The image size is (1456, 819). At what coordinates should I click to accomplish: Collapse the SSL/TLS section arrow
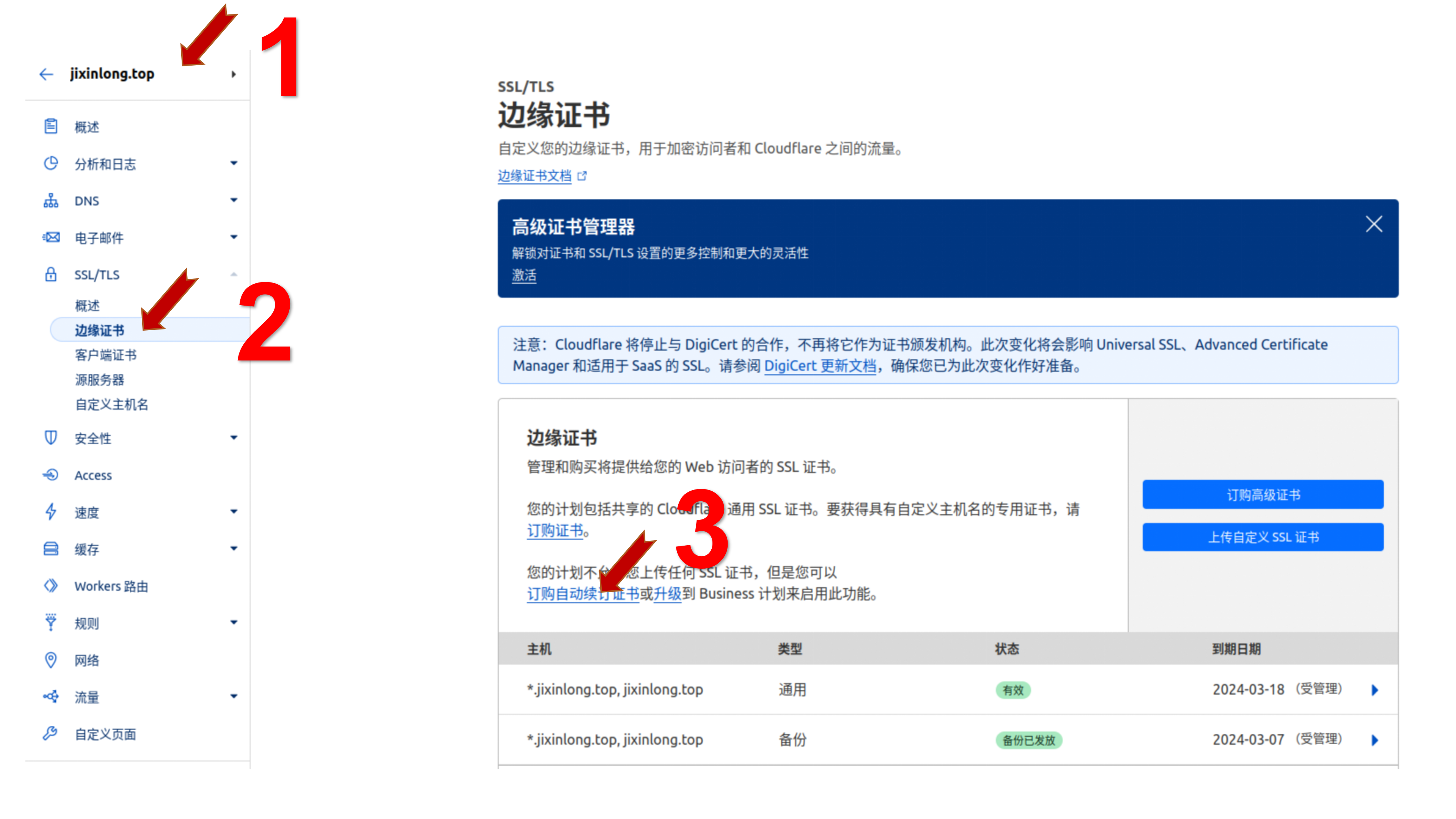(234, 274)
